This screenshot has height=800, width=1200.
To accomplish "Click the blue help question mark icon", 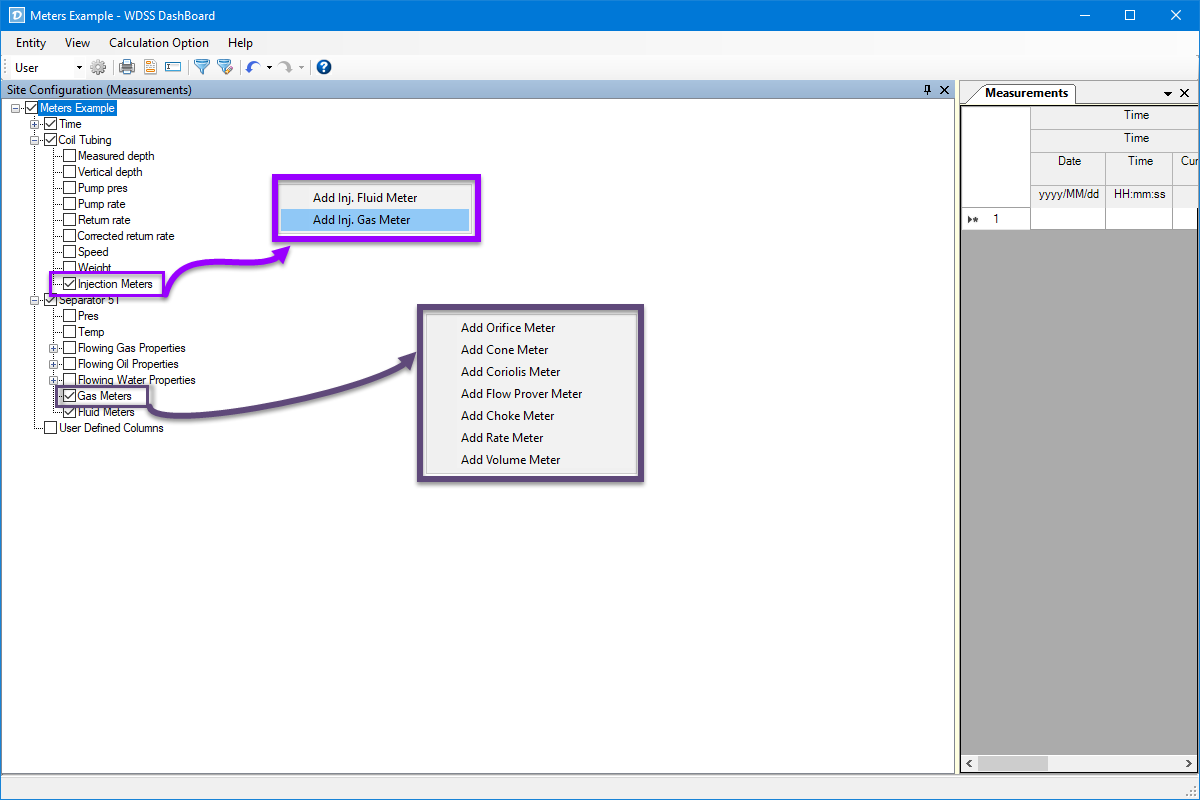I will tap(323, 67).
